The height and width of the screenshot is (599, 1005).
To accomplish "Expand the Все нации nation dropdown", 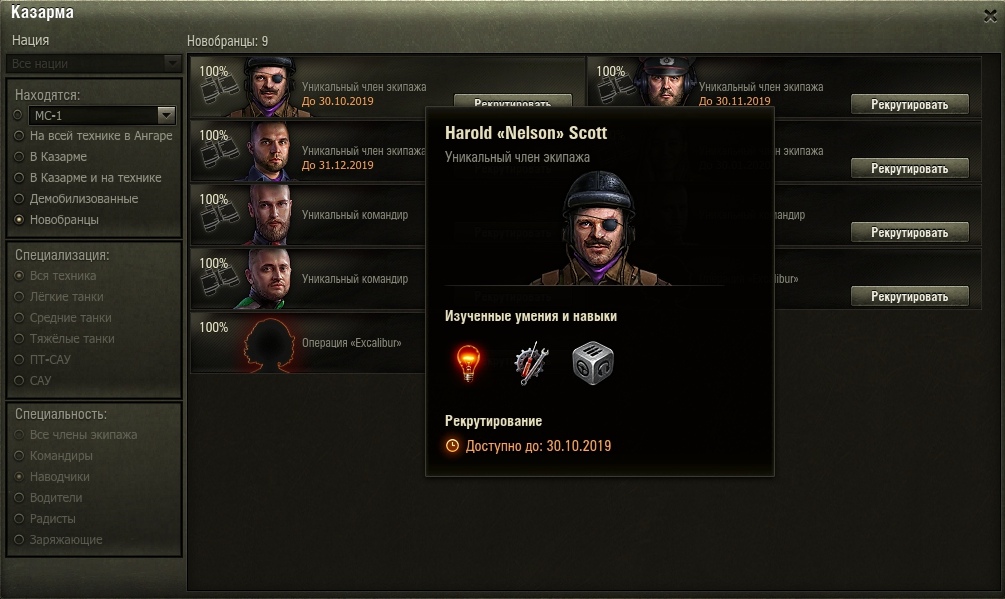I will click(94, 63).
